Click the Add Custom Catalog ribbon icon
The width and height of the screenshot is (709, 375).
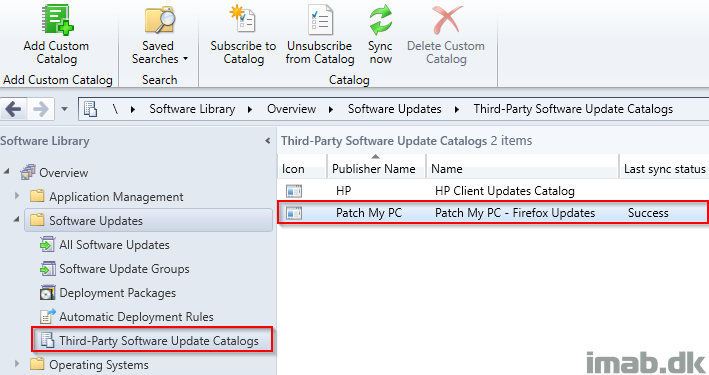pyautogui.click(x=57, y=20)
